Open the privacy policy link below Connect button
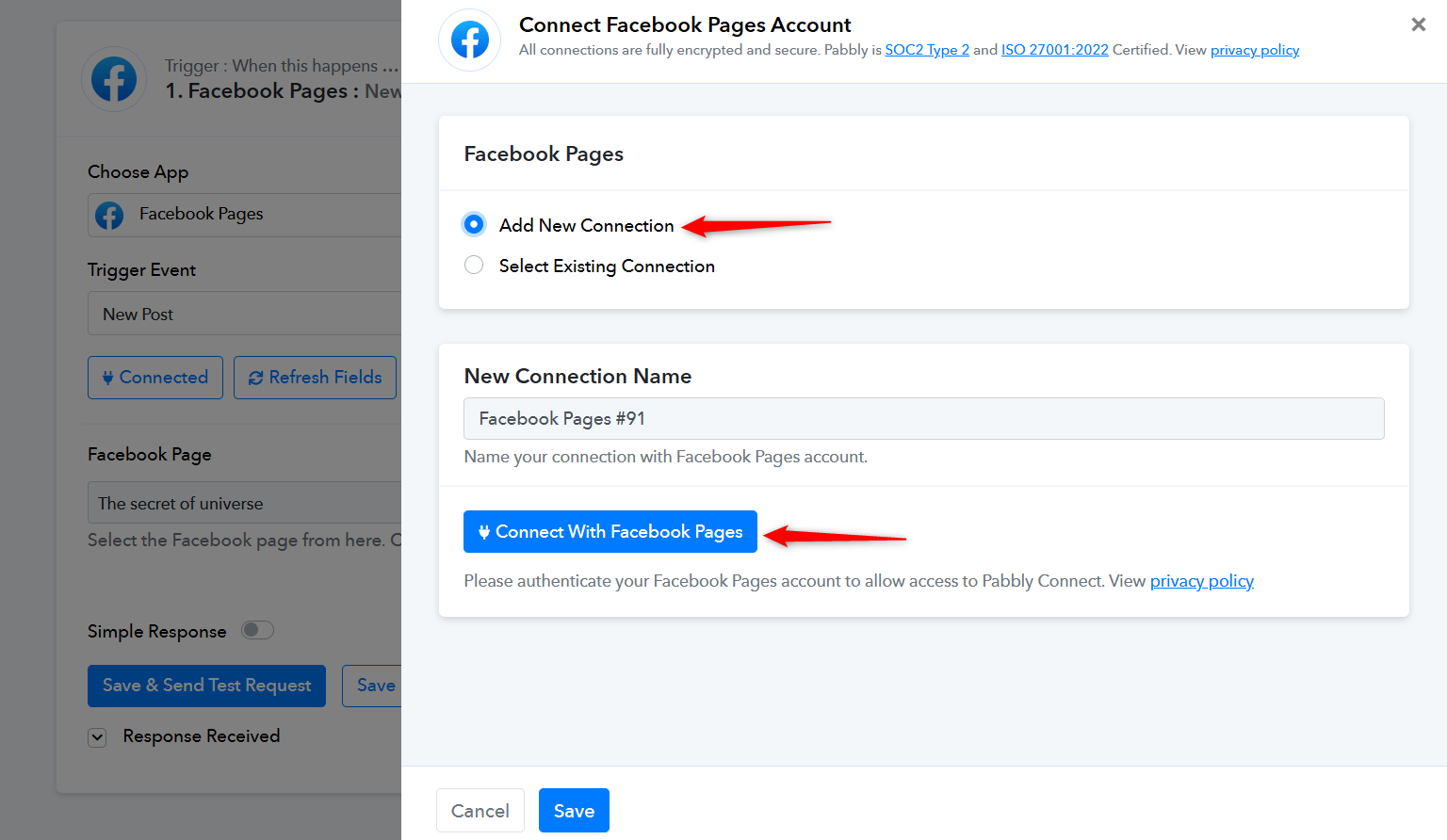The height and width of the screenshot is (840, 1447). pos(1202,581)
